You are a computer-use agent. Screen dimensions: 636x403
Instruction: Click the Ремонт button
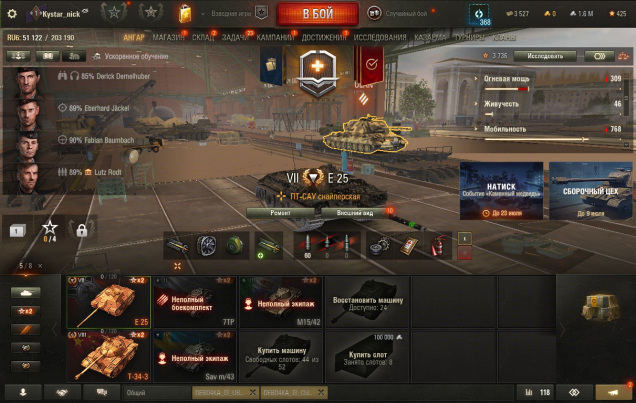pyautogui.click(x=280, y=212)
